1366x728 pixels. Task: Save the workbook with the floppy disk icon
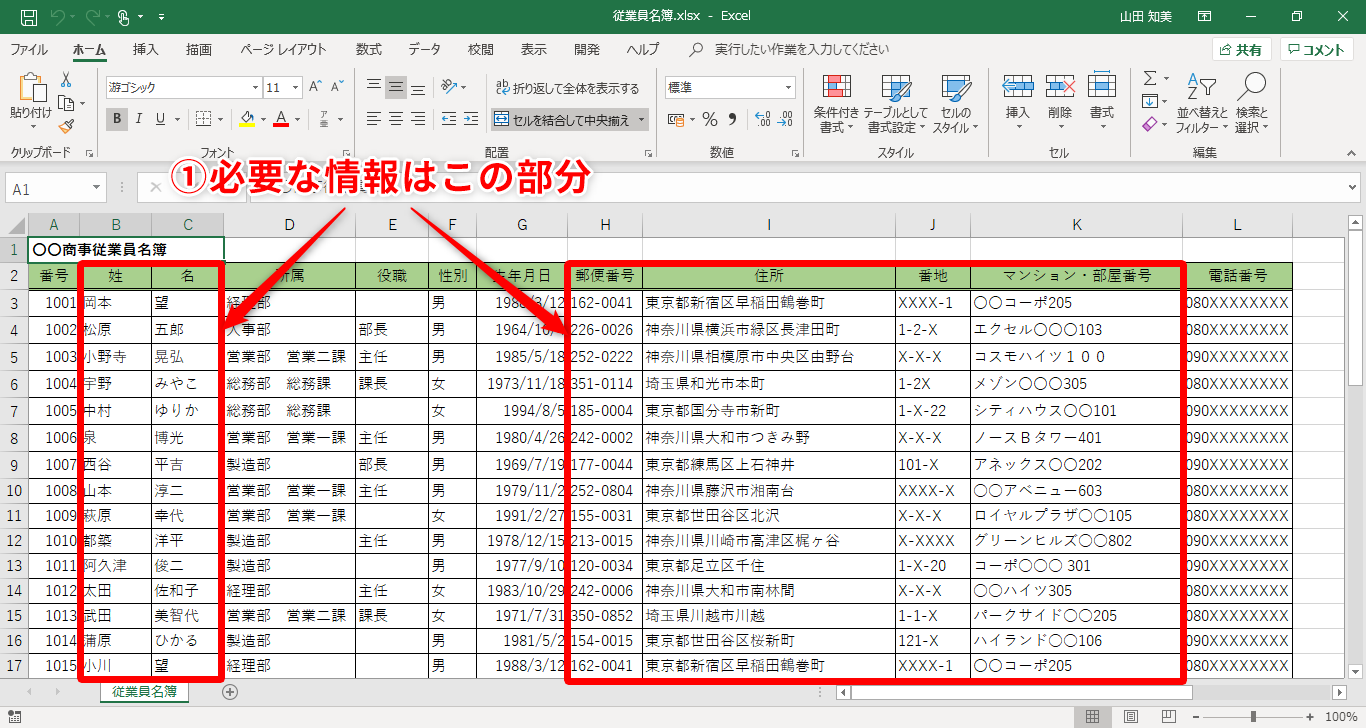[29, 17]
